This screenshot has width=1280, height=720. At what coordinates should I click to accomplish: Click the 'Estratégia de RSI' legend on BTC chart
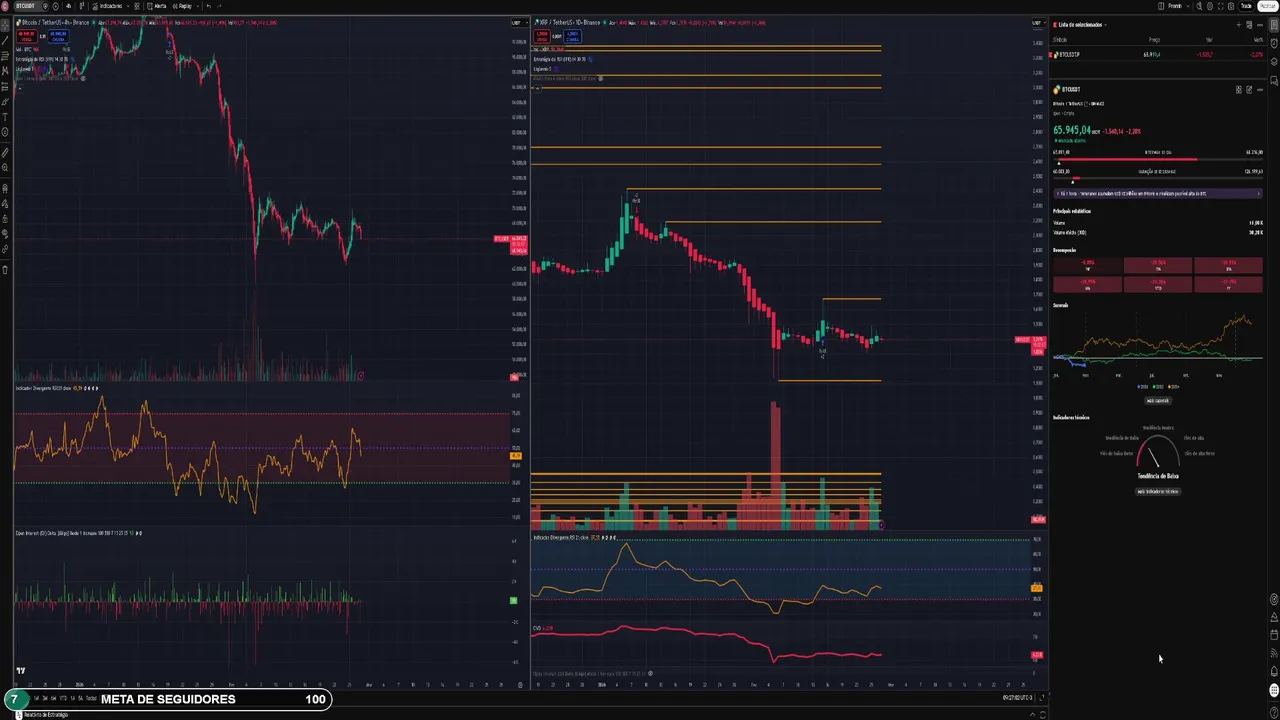(42, 59)
